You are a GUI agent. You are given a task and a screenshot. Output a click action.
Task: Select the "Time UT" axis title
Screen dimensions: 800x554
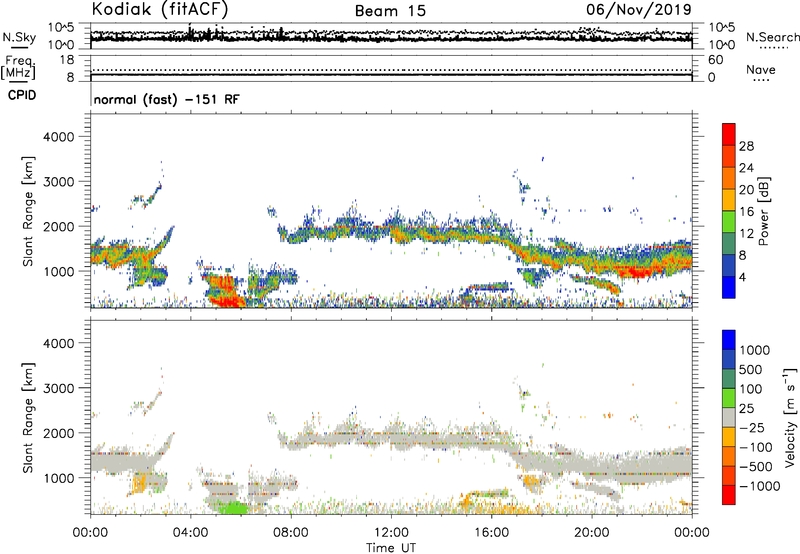pyautogui.click(x=391, y=547)
